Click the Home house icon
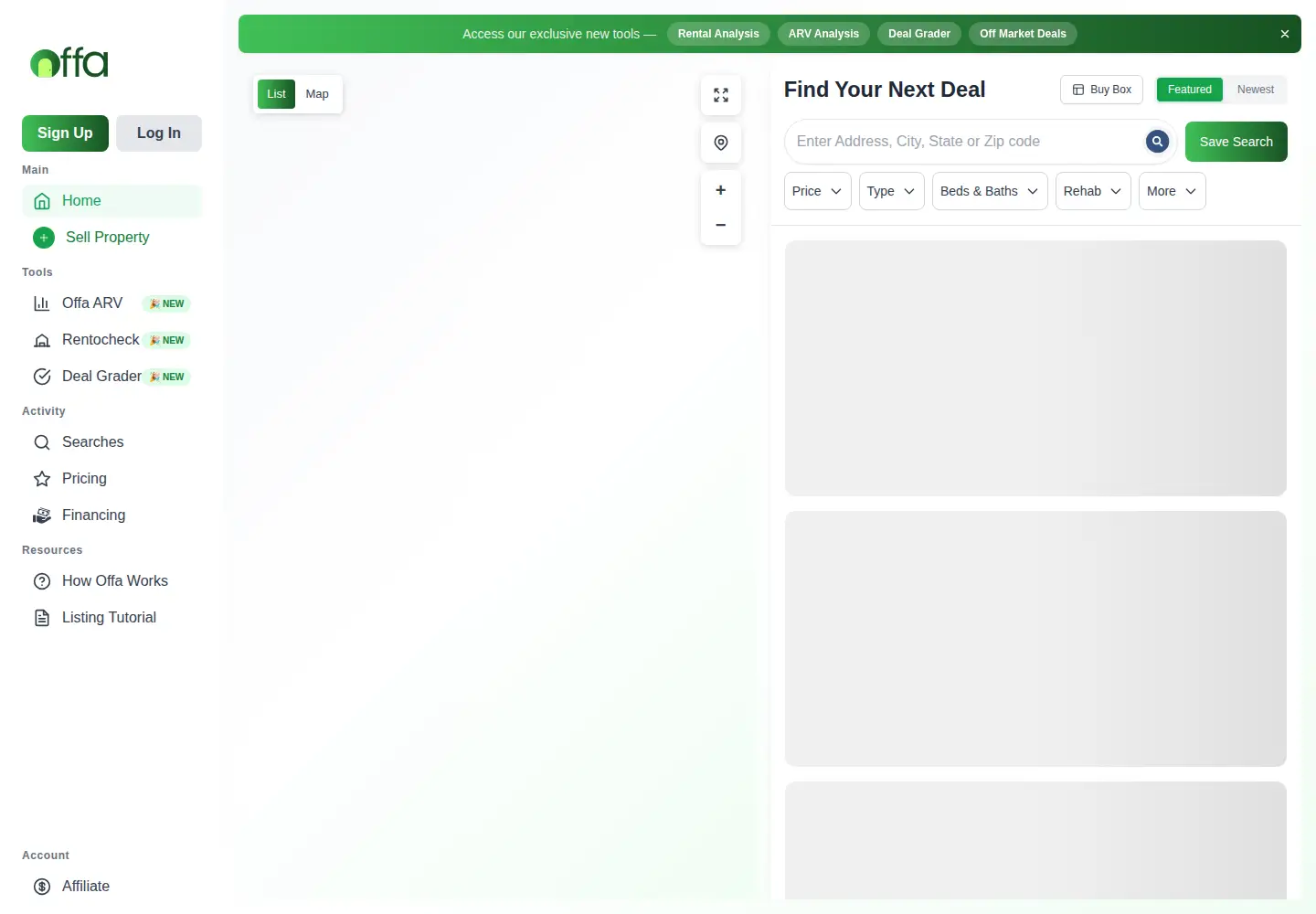 coord(42,201)
